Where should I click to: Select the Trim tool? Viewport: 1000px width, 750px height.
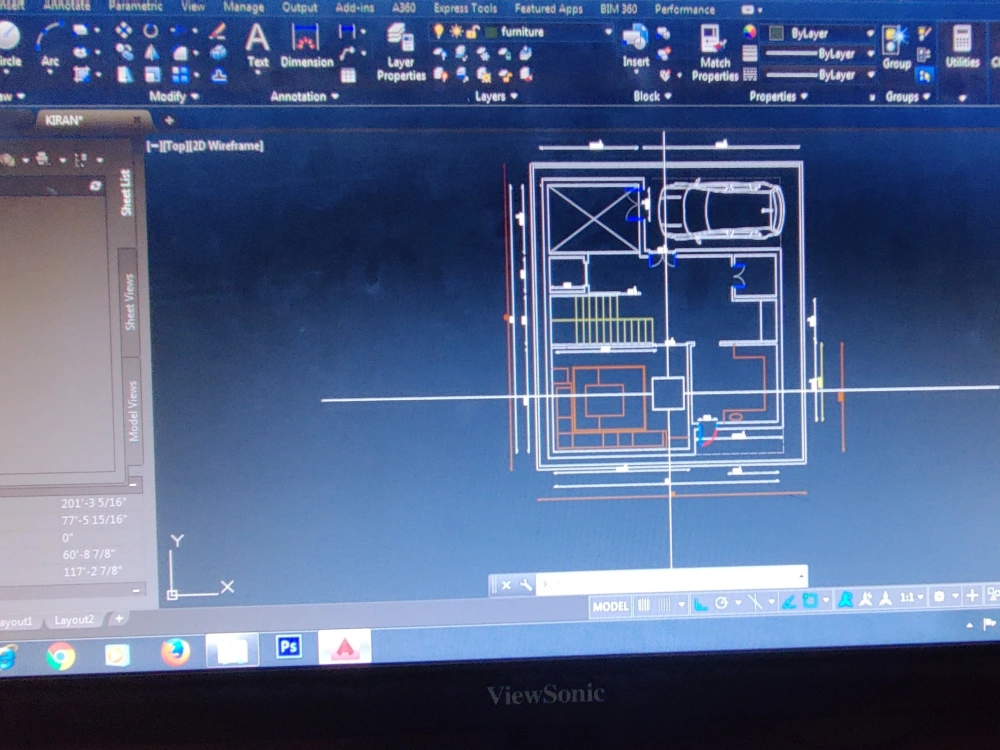point(179,30)
